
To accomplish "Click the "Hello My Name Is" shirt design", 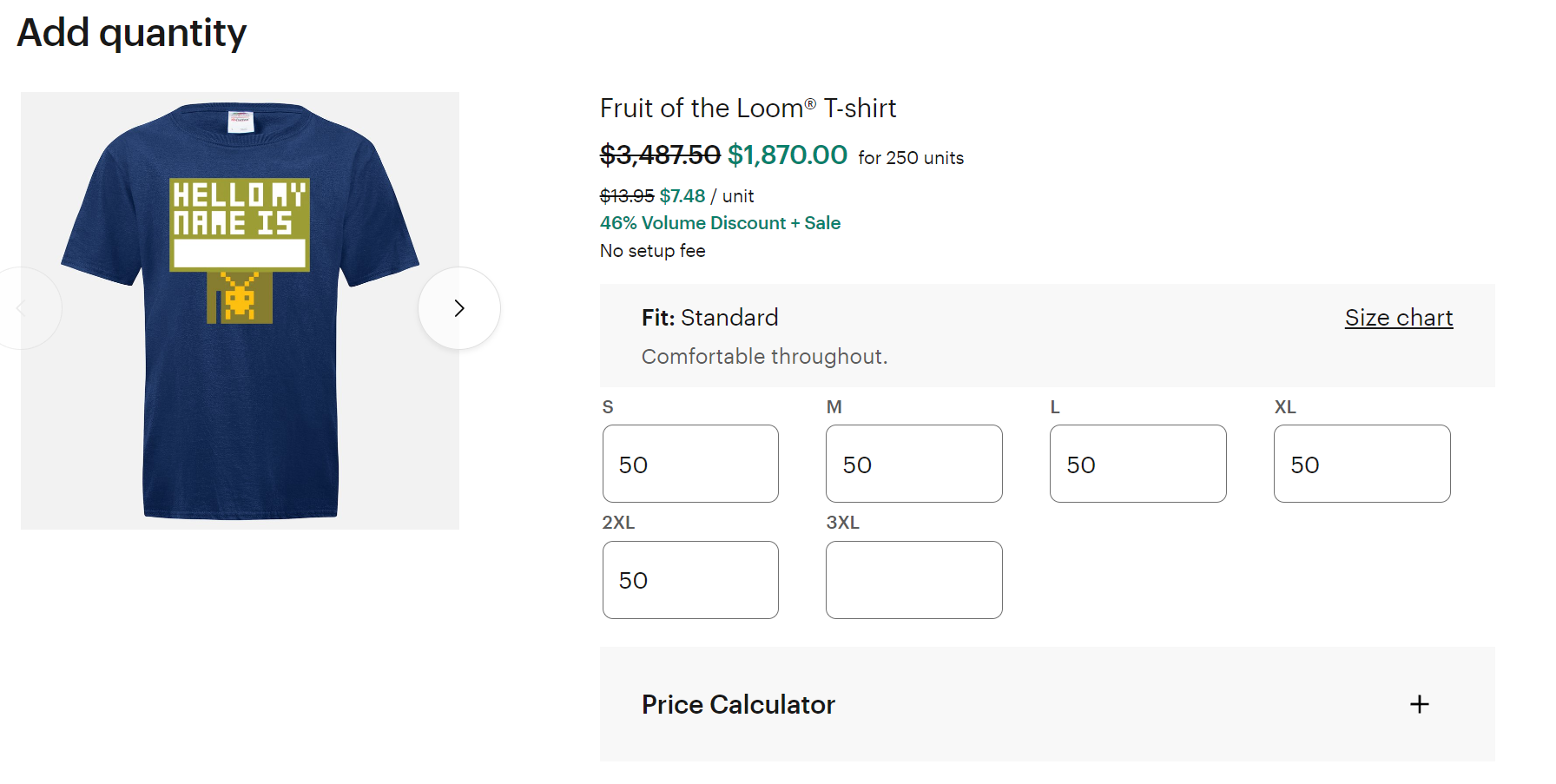I will click(x=239, y=226).
